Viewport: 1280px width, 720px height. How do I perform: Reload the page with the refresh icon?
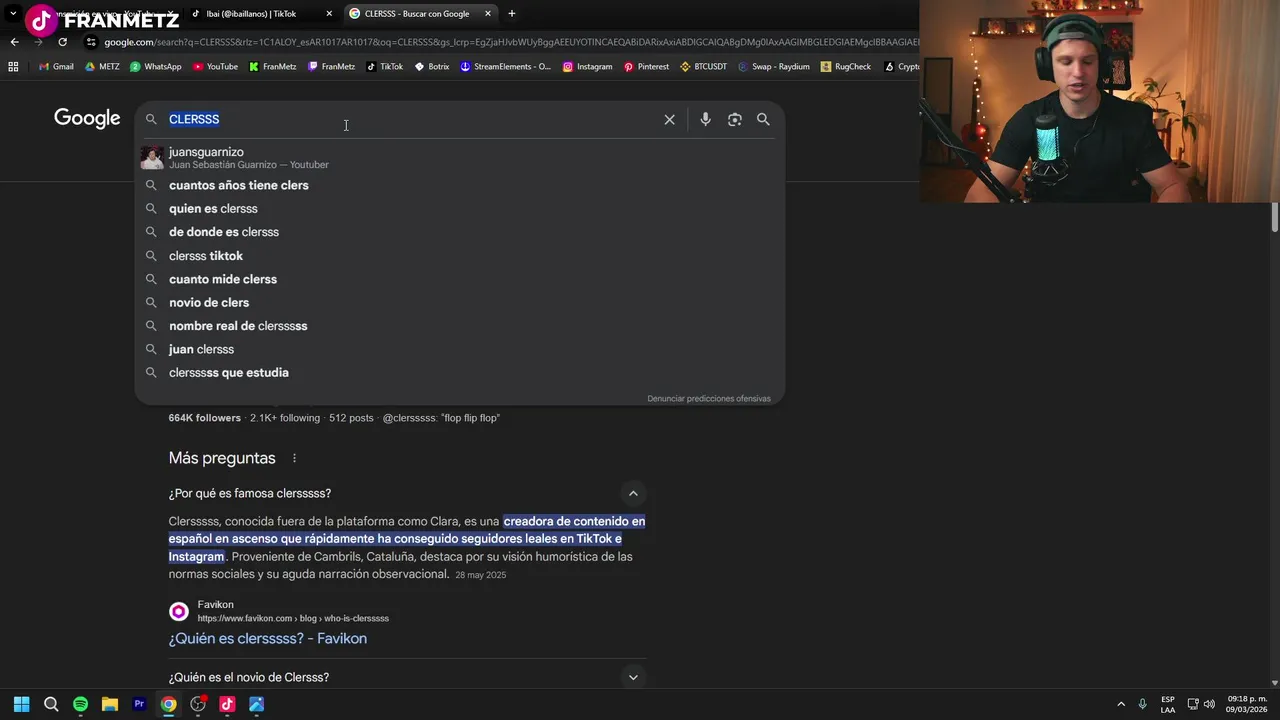tap(62, 42)
